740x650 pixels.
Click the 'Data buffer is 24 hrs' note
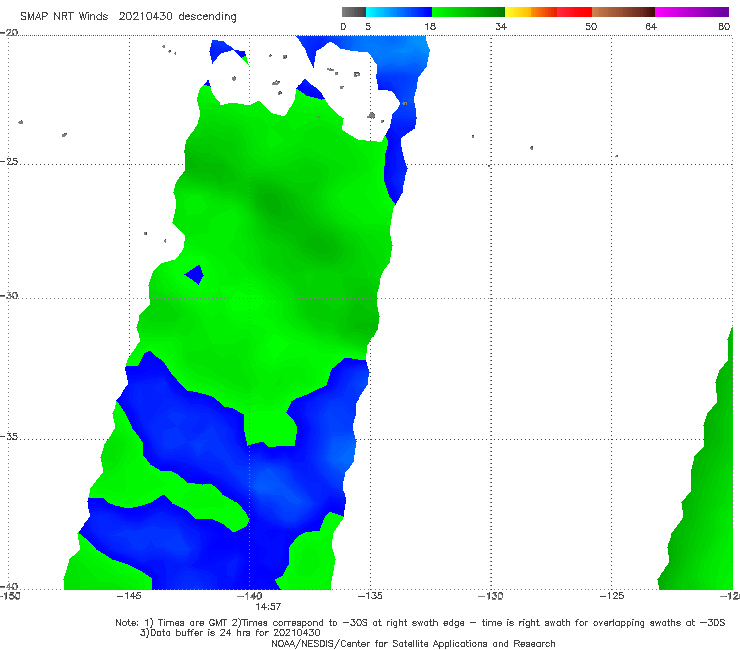pyautogui.click(x=230, y=633)
